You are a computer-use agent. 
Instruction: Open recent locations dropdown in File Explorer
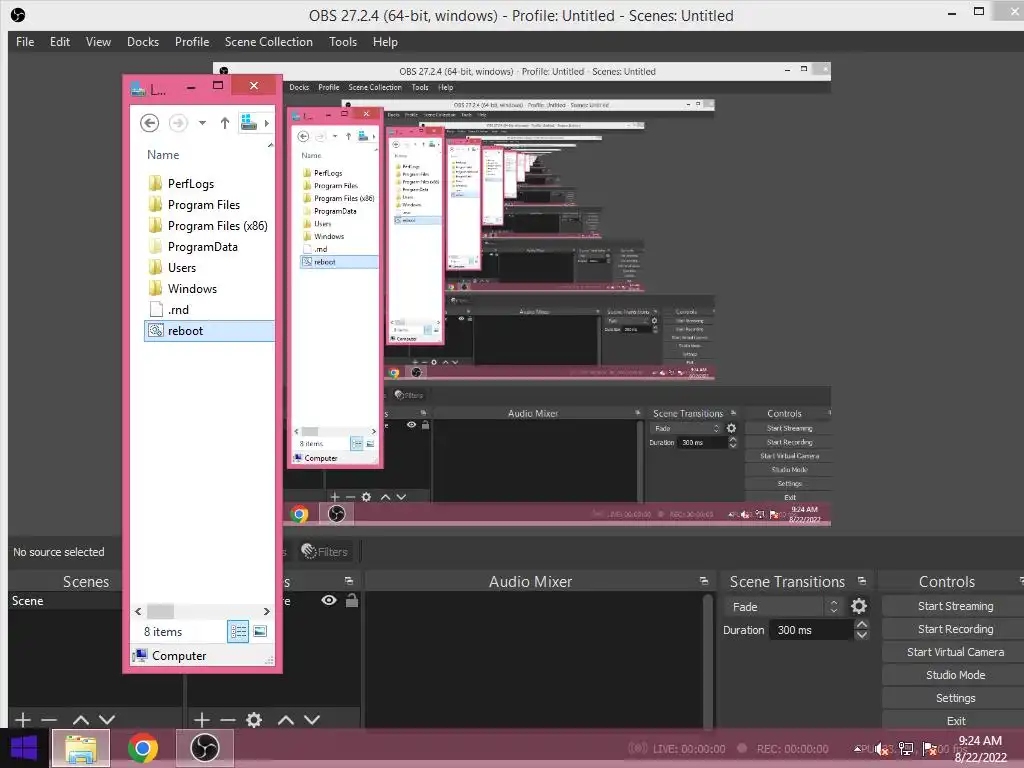[202, 123]
